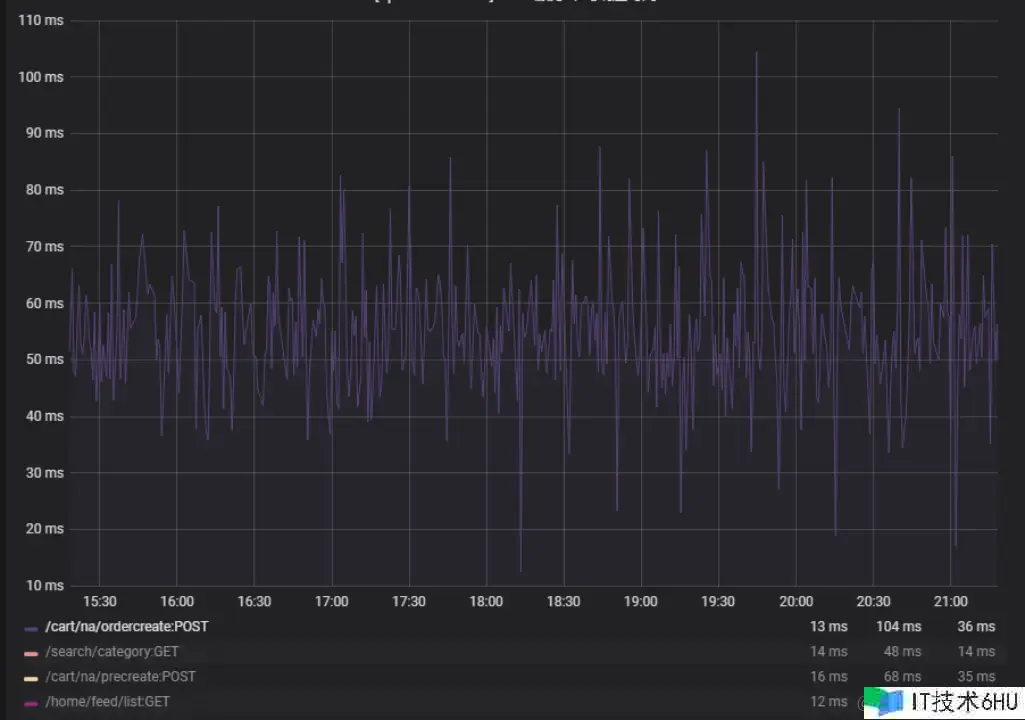Screen dimensions: 1025x720
Task: Toggle the /cart/na/precreate:POST legend series
Action: [120, 677]
